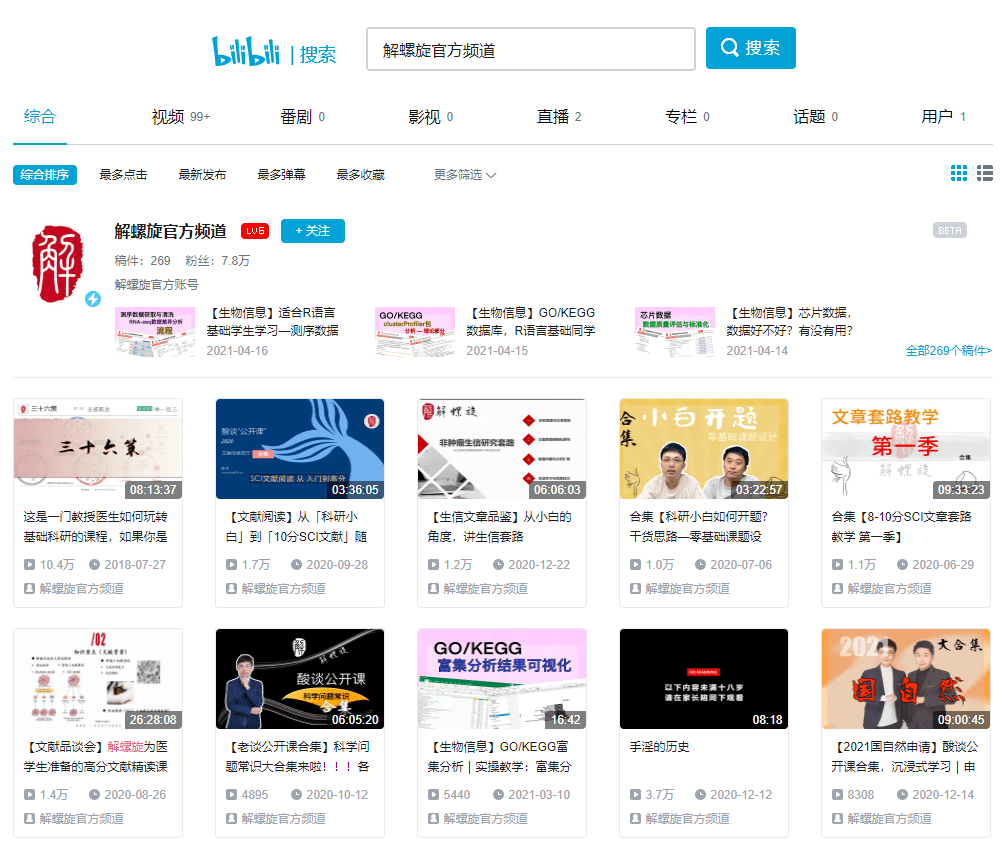Open 解螺旋官方频道 channel name heading
The height and width of the screenshot is (851, 1004).
pyautogui.click(x=170, y=231)
